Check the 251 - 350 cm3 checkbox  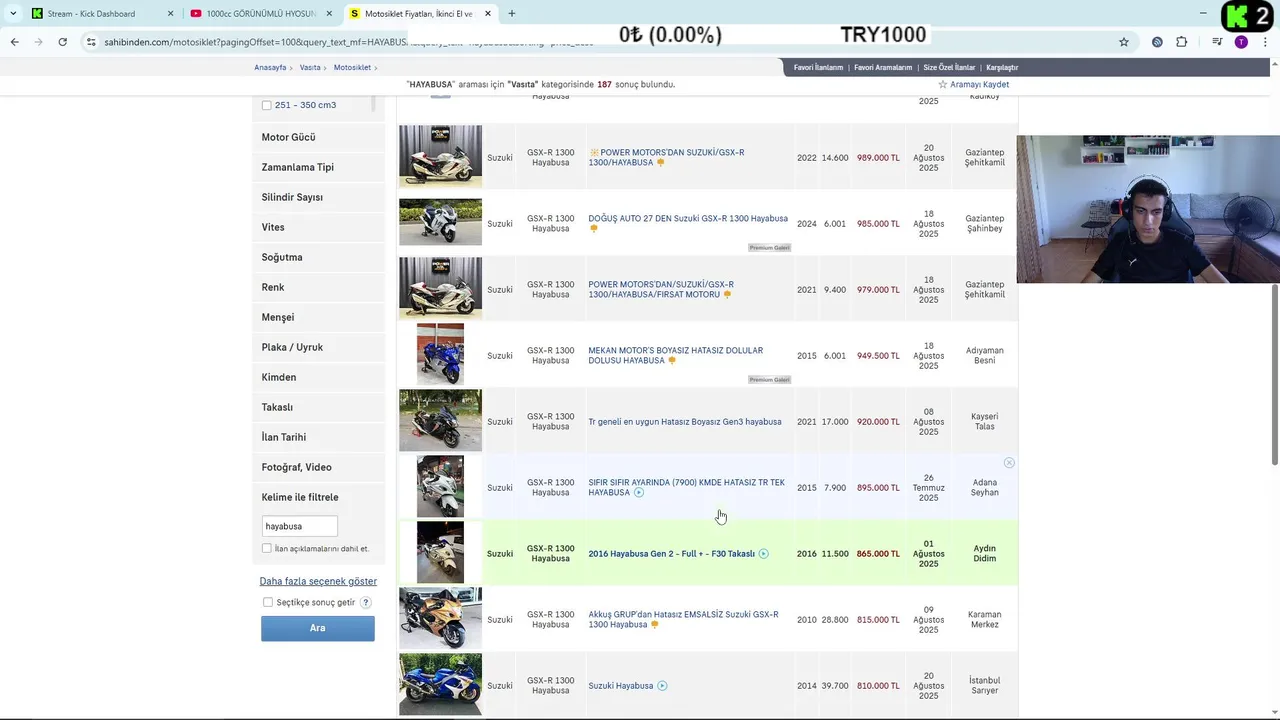[x=267, y=105]
